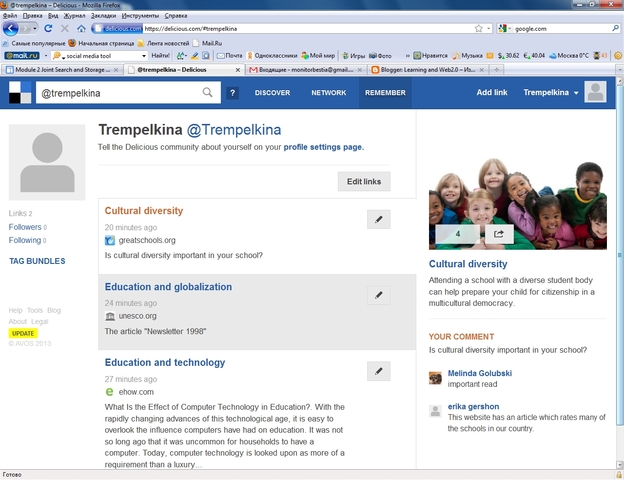The width and height of the screenshot is (624, 480).
Task: Click the Delicious logo squares
Action: click(20, 92)
